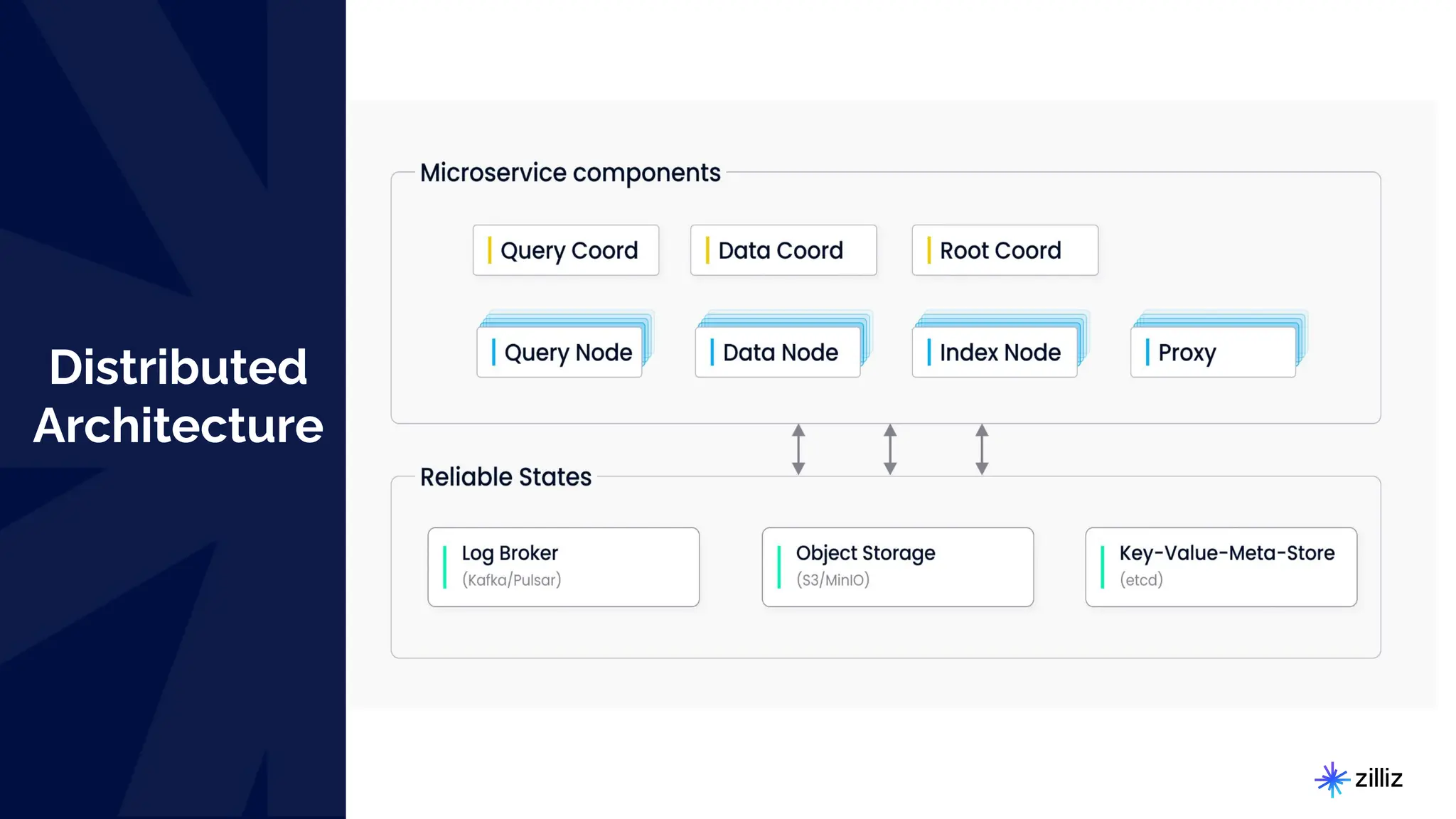Click the Distributed Architecture title text
The image size is (1456, 819).
coord(178,396)
